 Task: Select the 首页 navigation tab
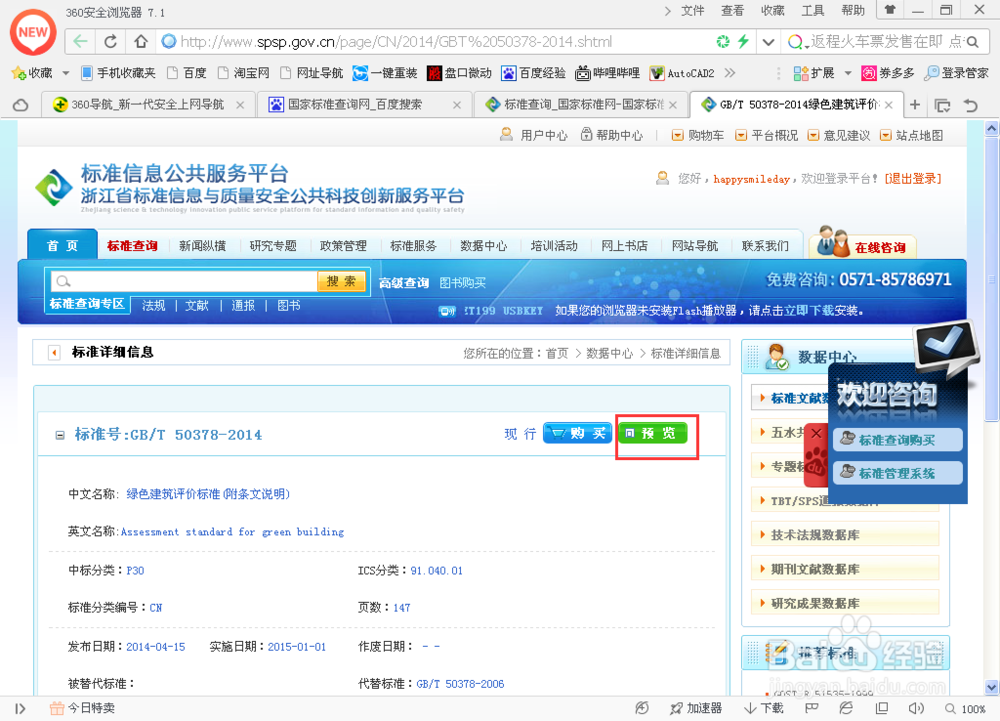62,245
